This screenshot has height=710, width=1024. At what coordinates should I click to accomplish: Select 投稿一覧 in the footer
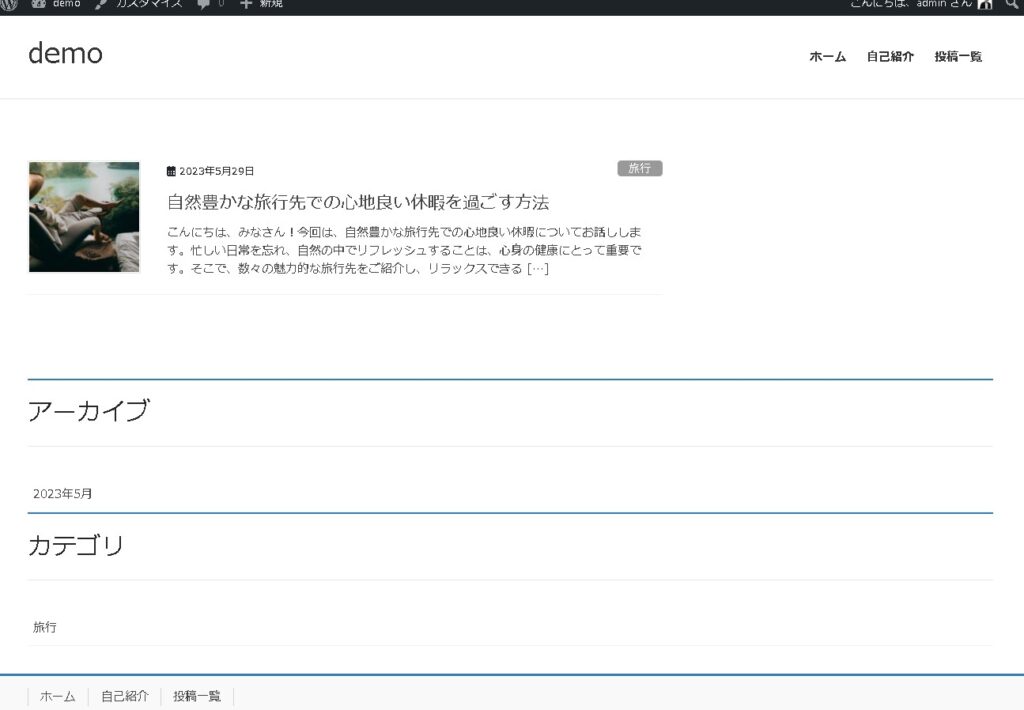pos(196,696)
